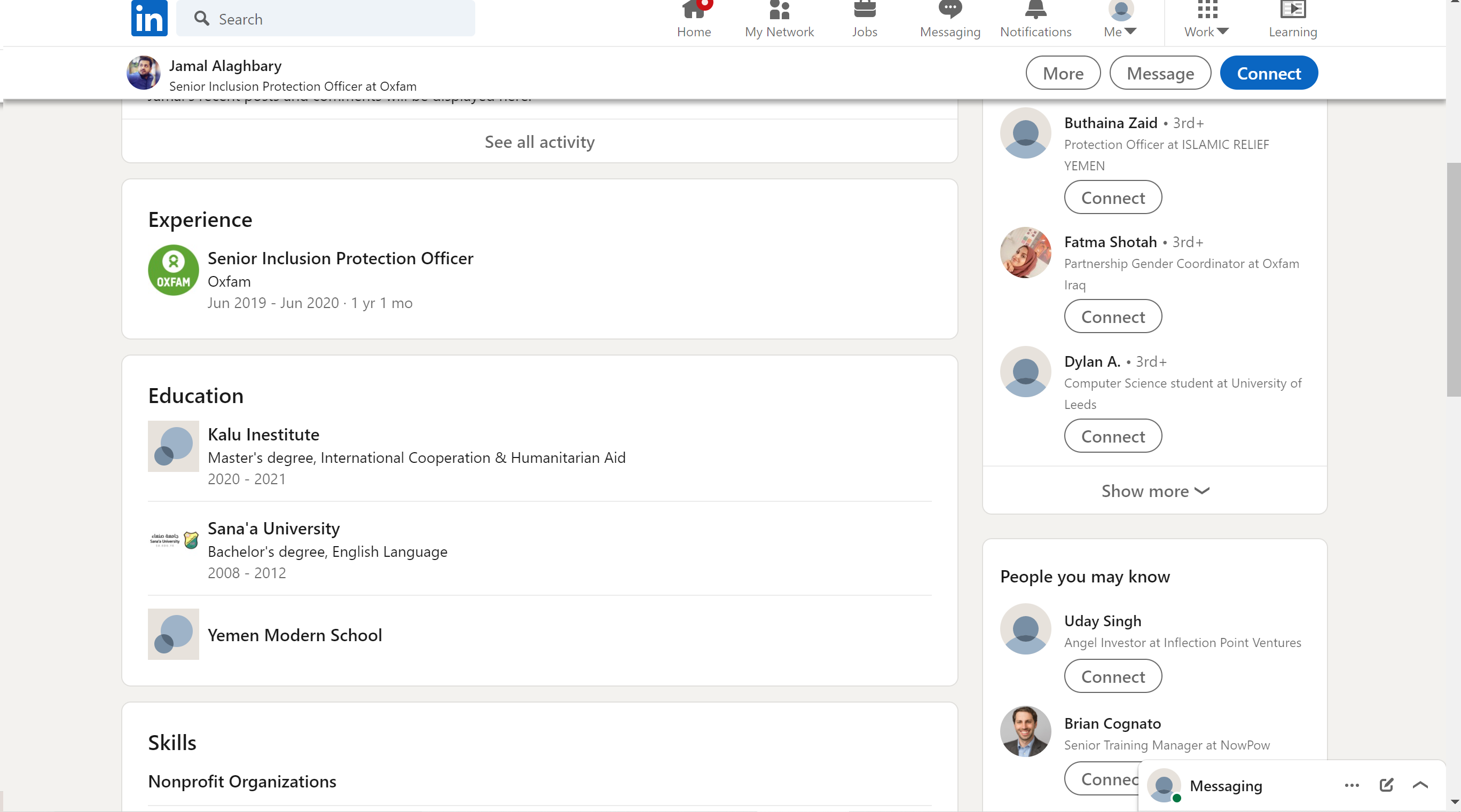Open Notifications bell icon
Screen dimensions: 1461x812
click(x=1035, y=10)
